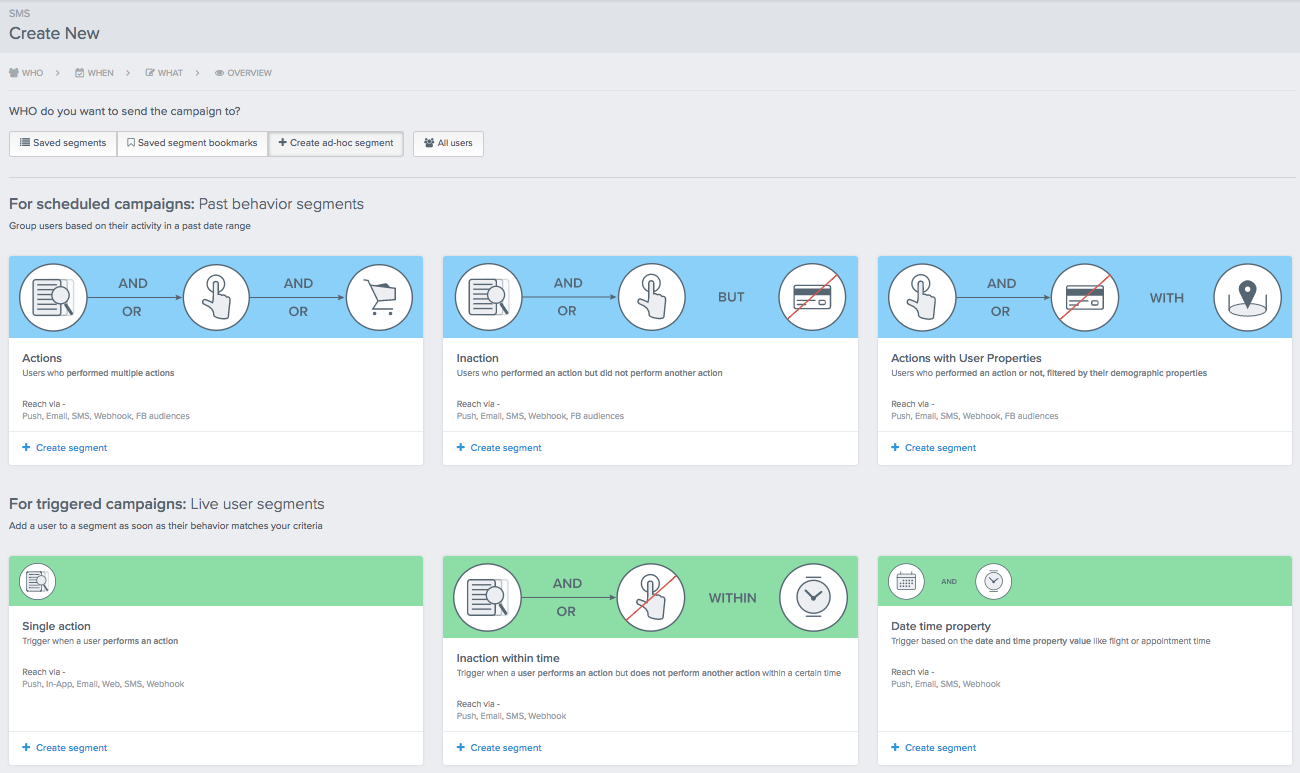Screen dimensions: 1300x773
Task: Select the location pin icon in Actions with User Properties
Action: pyautogui.click(x=1247, y=297)
